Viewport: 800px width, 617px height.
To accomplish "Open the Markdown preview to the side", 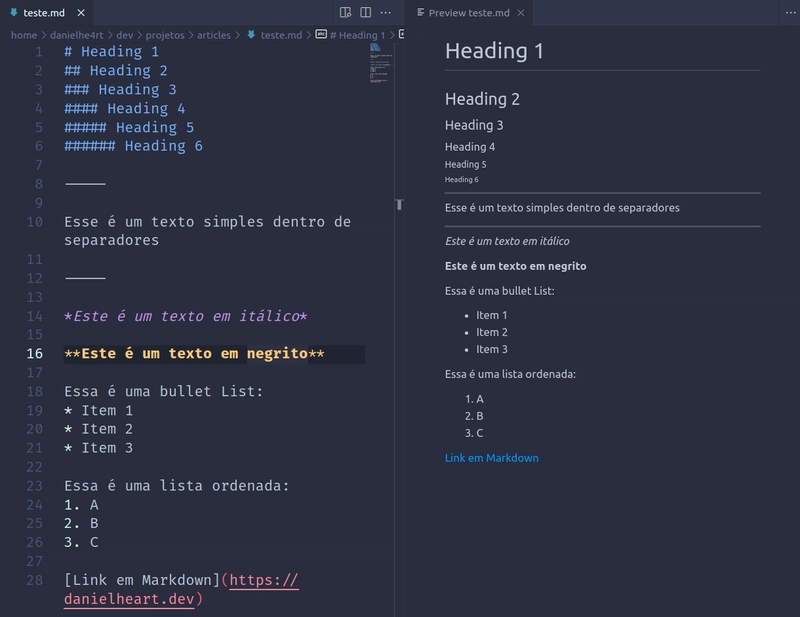I will click(345, 12).
